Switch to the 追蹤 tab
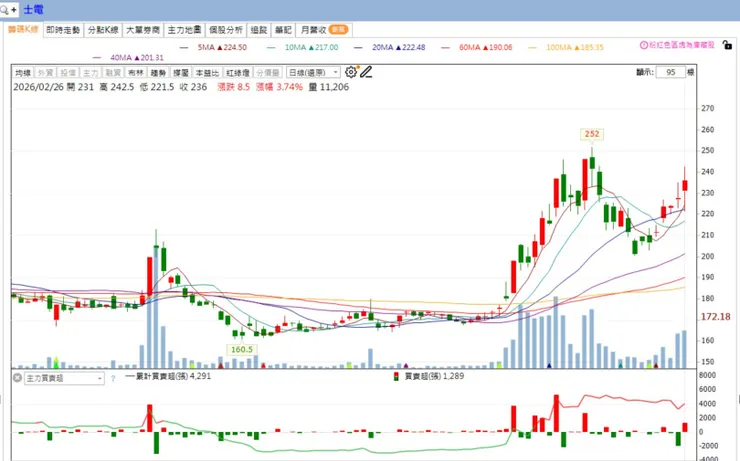 click(x=259, y=30)
